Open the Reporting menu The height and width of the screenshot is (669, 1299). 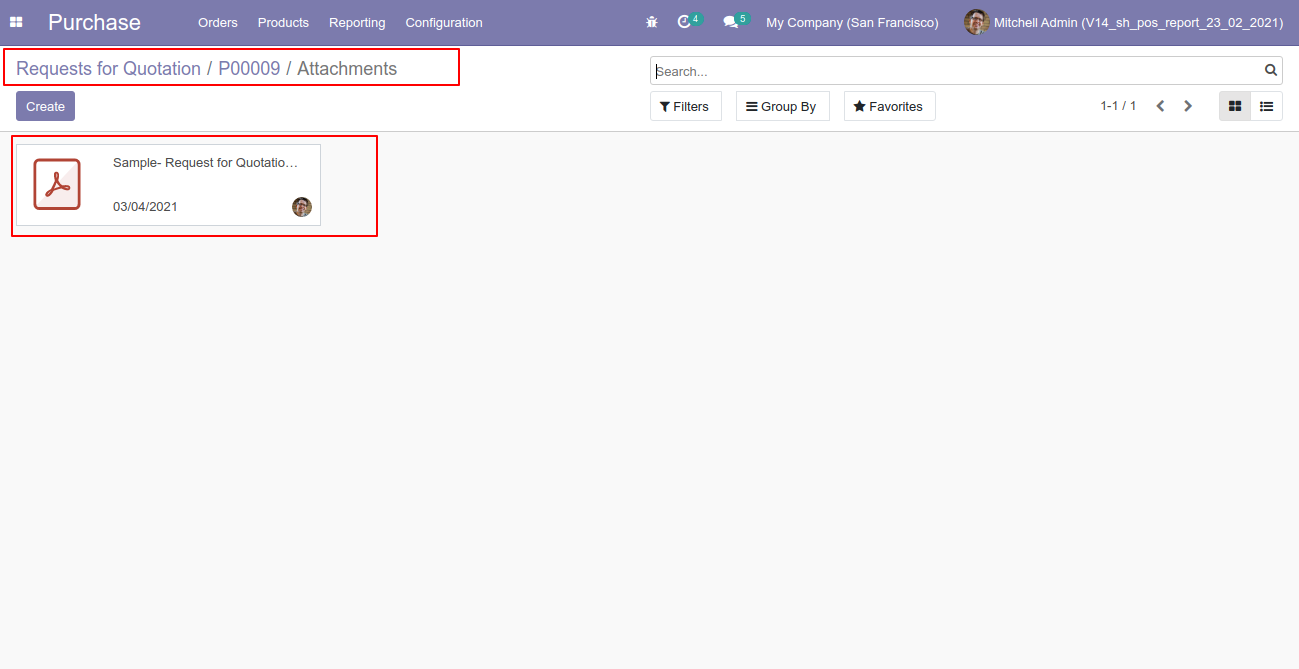click(x=357, y=22)
